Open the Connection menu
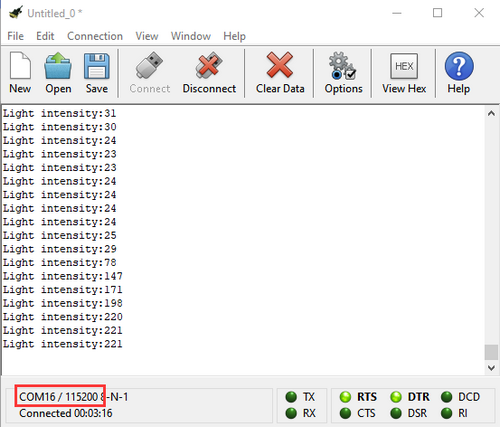The width and height of the screenshot is (500, 427). pos(95,36)
